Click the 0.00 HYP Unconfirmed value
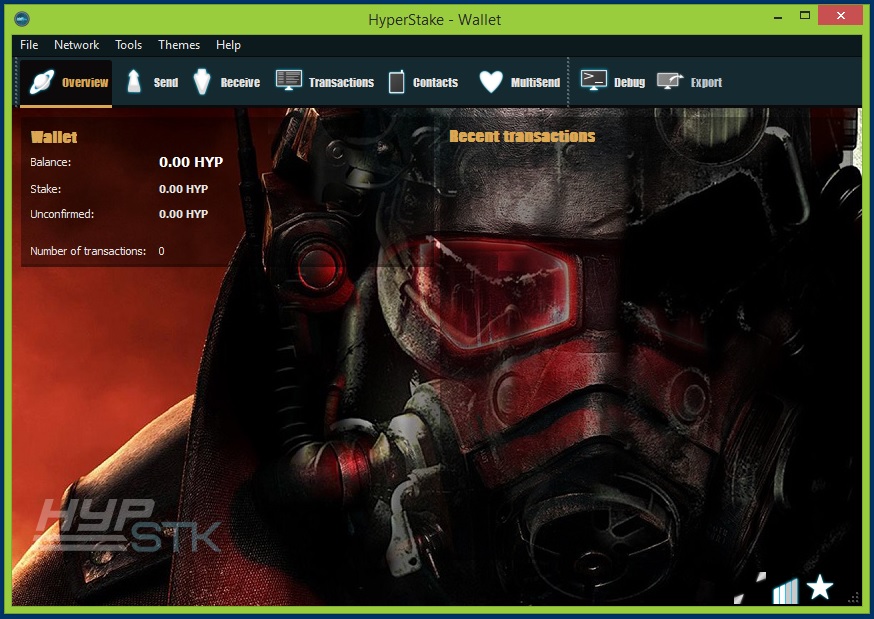 tap(183, 214)
